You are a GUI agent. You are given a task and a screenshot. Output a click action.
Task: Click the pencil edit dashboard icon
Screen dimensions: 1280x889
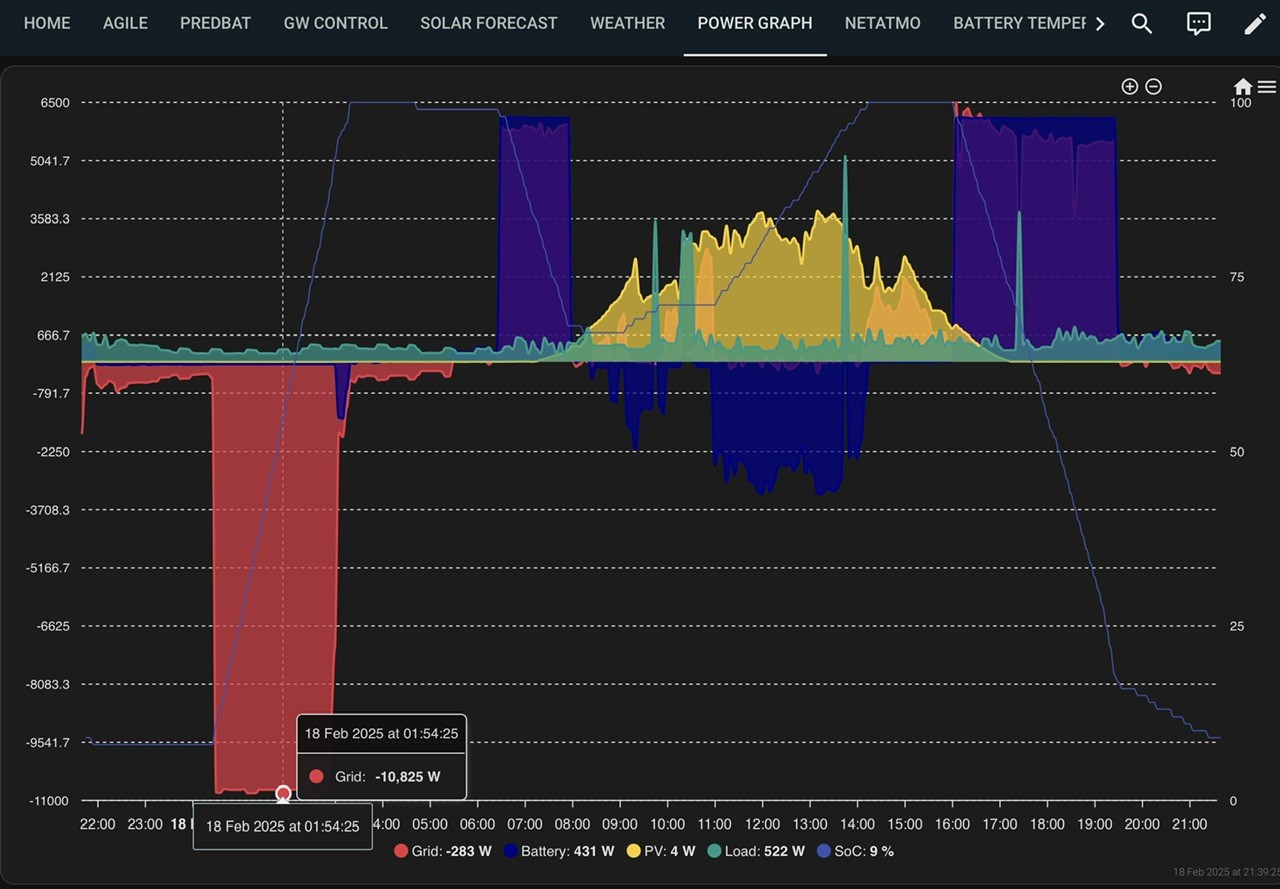[1255, 24]
